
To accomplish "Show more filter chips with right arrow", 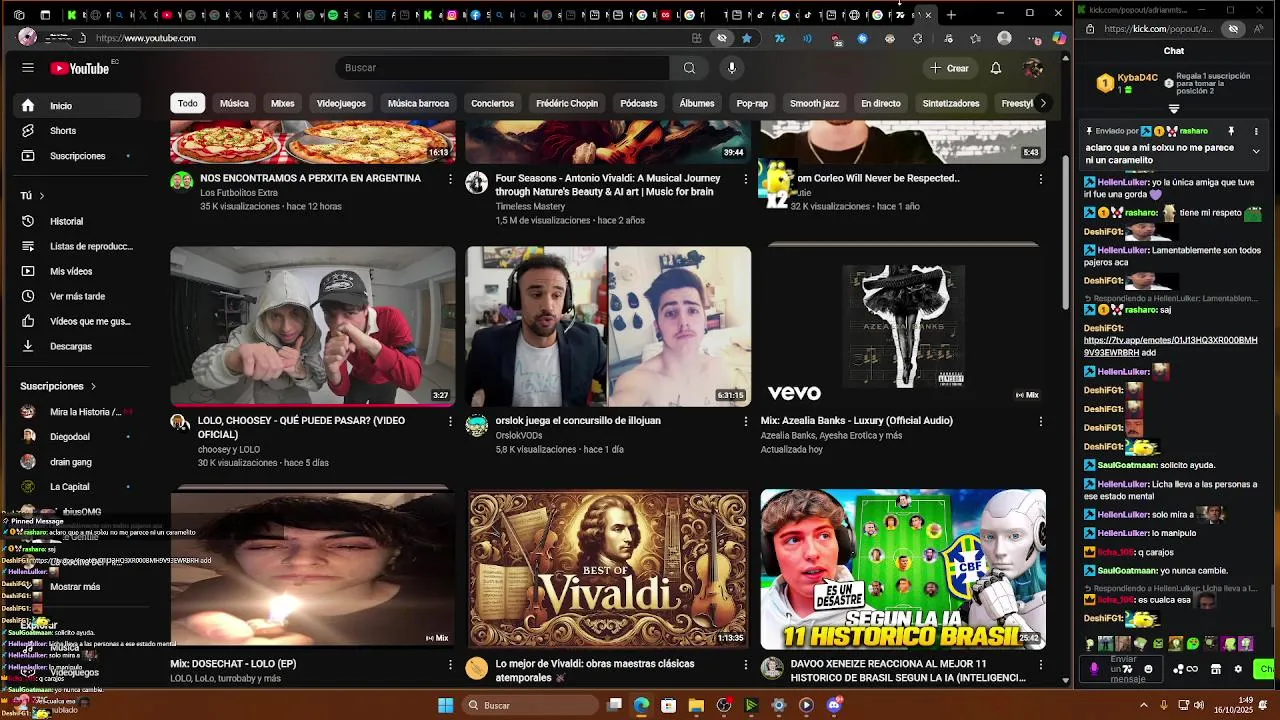I will (x=1042, y=103).
